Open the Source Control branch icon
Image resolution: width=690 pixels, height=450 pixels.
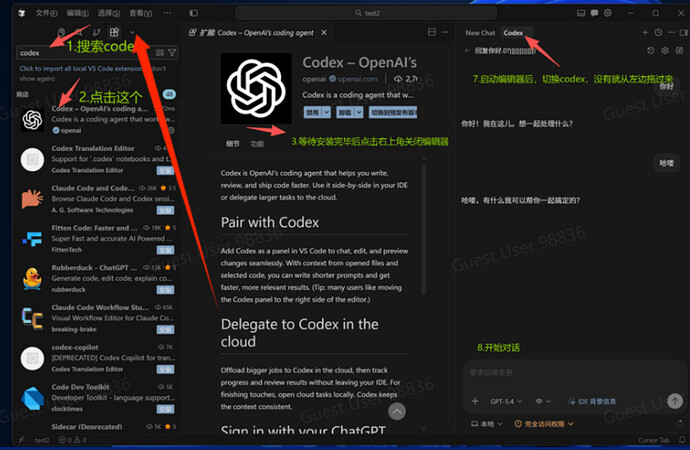[x=96, y=32]
